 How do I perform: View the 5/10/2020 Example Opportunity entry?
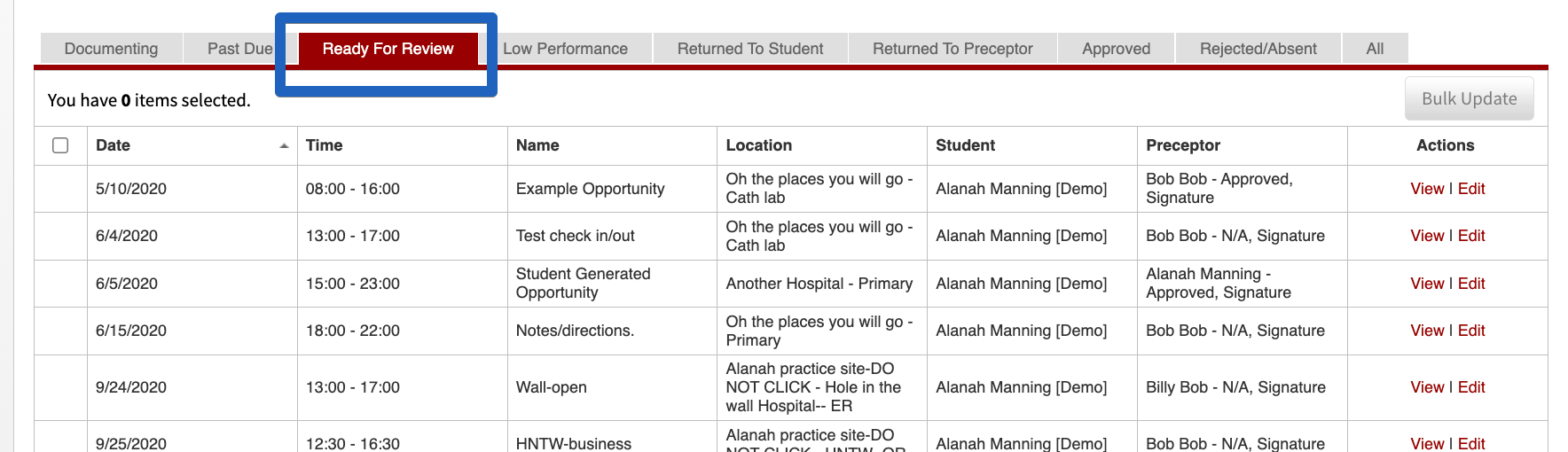pyautogui.click(x=1427, y=189)
